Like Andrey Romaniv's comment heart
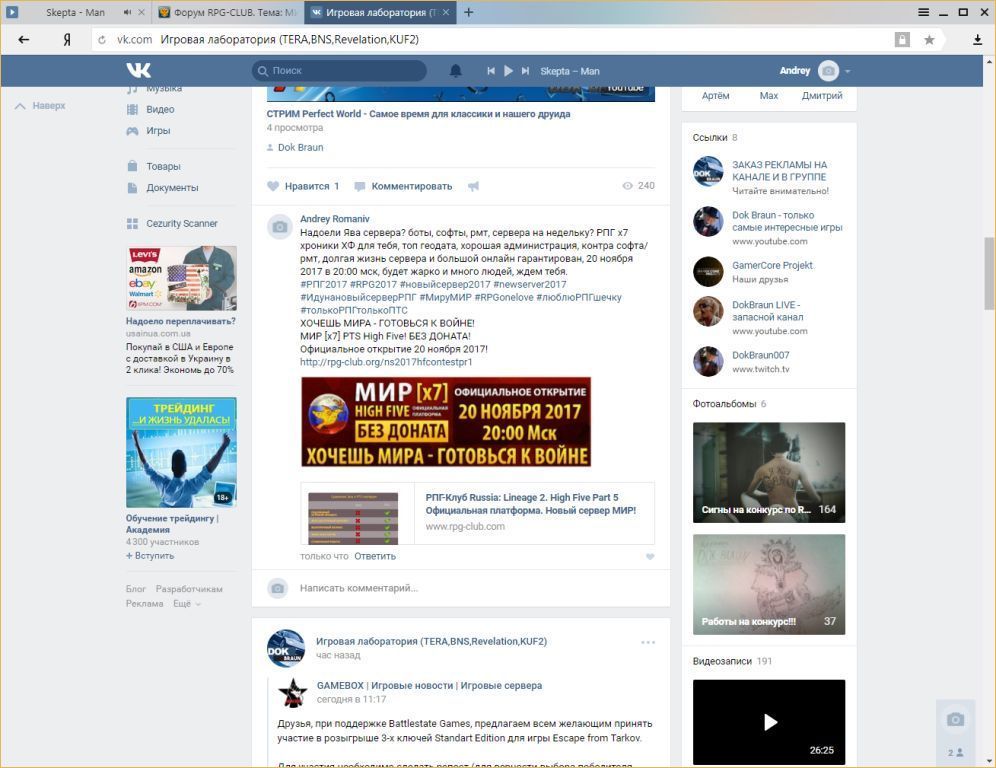The height and width of the screenshot is (768, 996). pyautogui.click(x=650, y=556)
